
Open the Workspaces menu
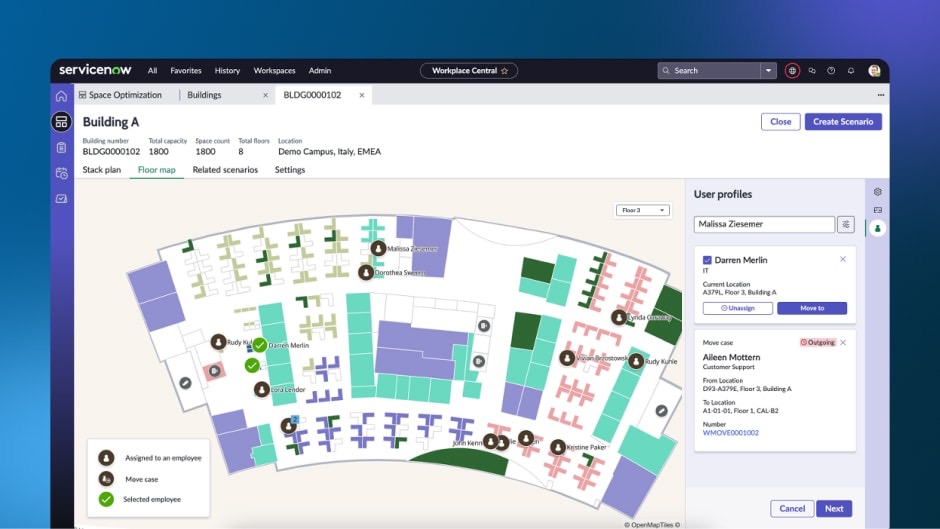pos(275,71)
